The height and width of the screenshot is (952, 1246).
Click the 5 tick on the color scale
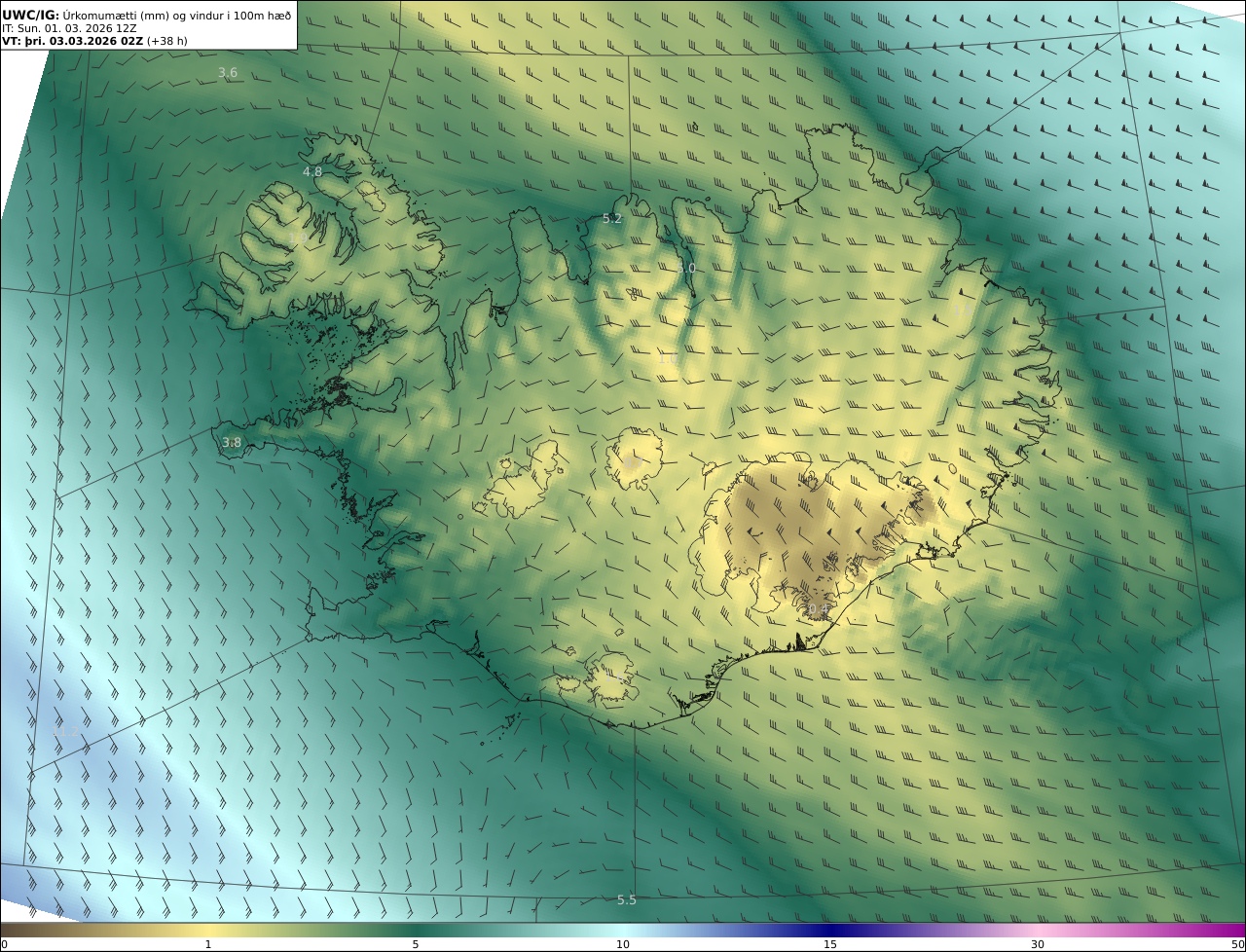tap(416, 944)
